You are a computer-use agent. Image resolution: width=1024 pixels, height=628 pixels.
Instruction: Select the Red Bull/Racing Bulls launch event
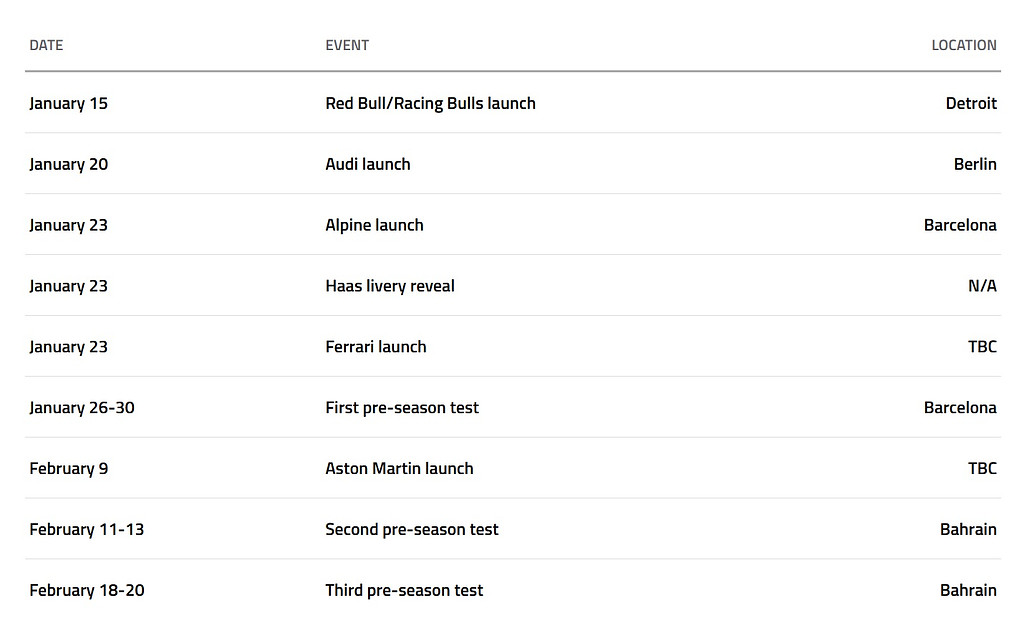[x=430, y=103]
